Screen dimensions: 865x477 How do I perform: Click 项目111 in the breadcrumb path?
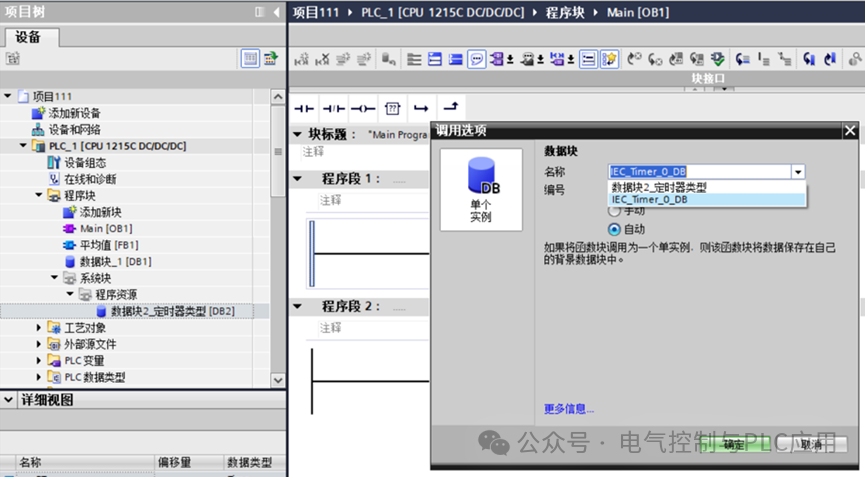316,12
